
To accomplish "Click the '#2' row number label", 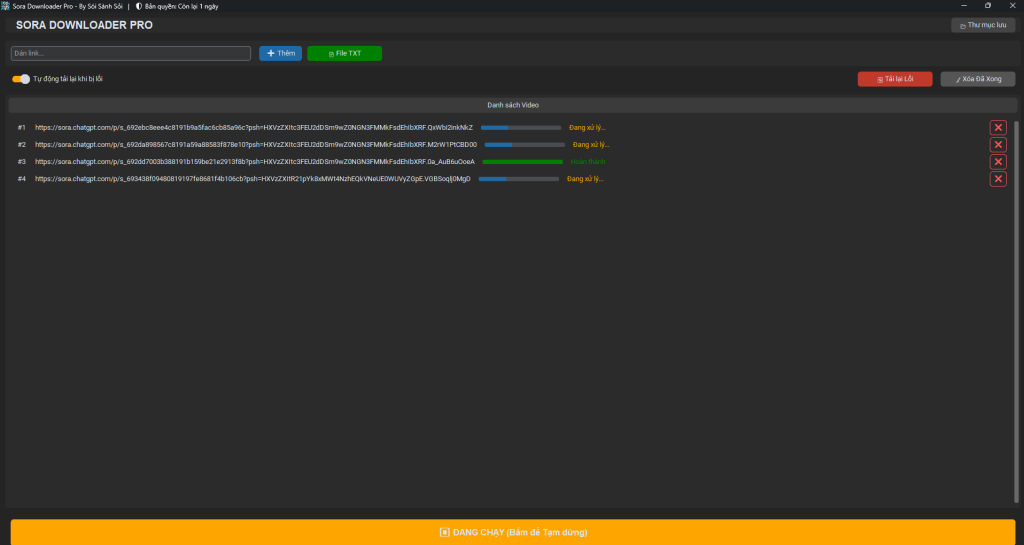I will click(x=22, y=145).
